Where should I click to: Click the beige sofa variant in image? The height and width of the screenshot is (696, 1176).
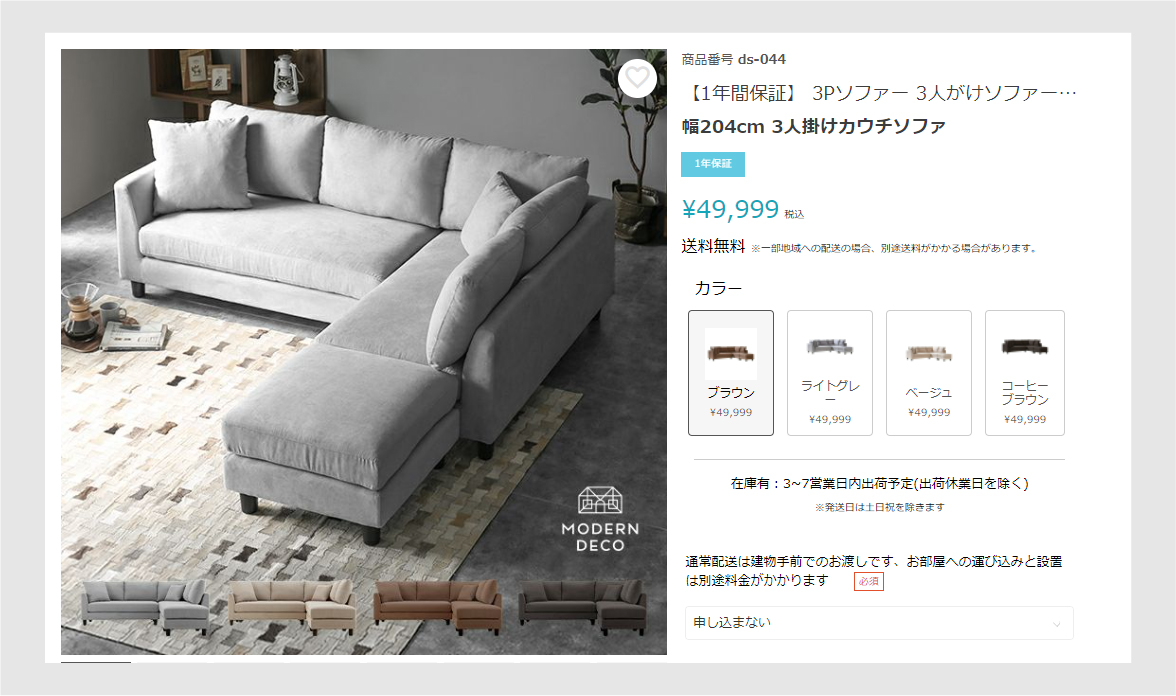pyautogui.click(x=292, y=606)
